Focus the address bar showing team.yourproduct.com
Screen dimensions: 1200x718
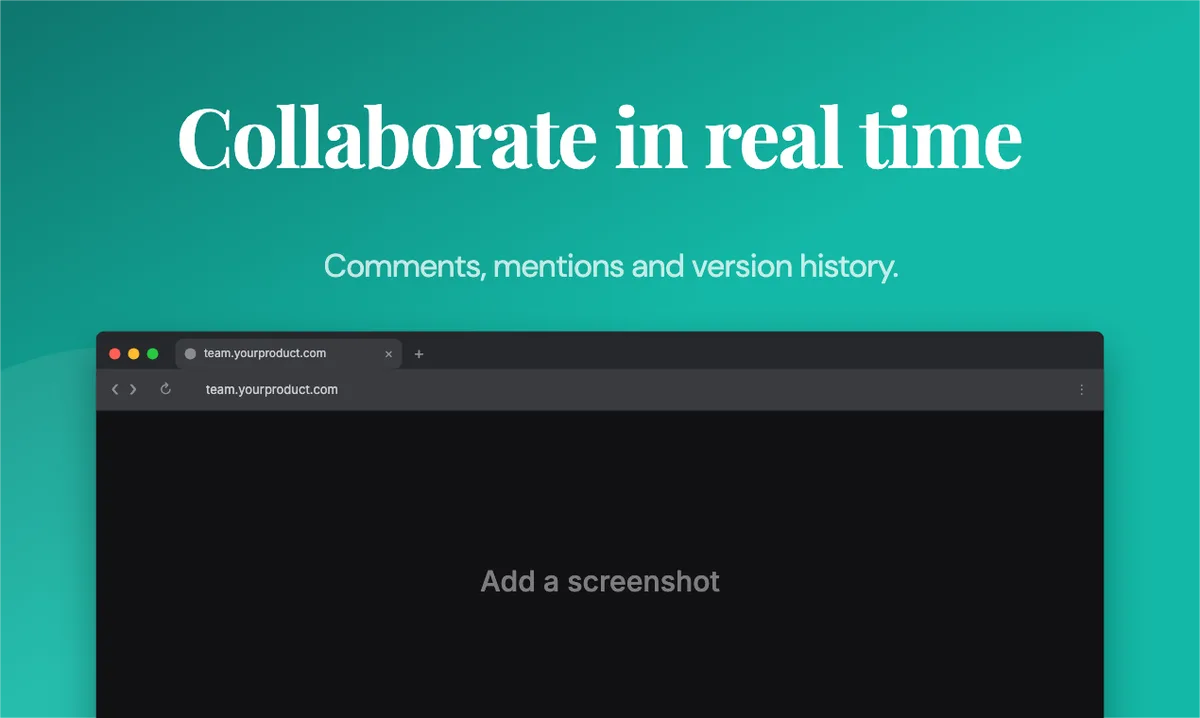pos(272,390)
